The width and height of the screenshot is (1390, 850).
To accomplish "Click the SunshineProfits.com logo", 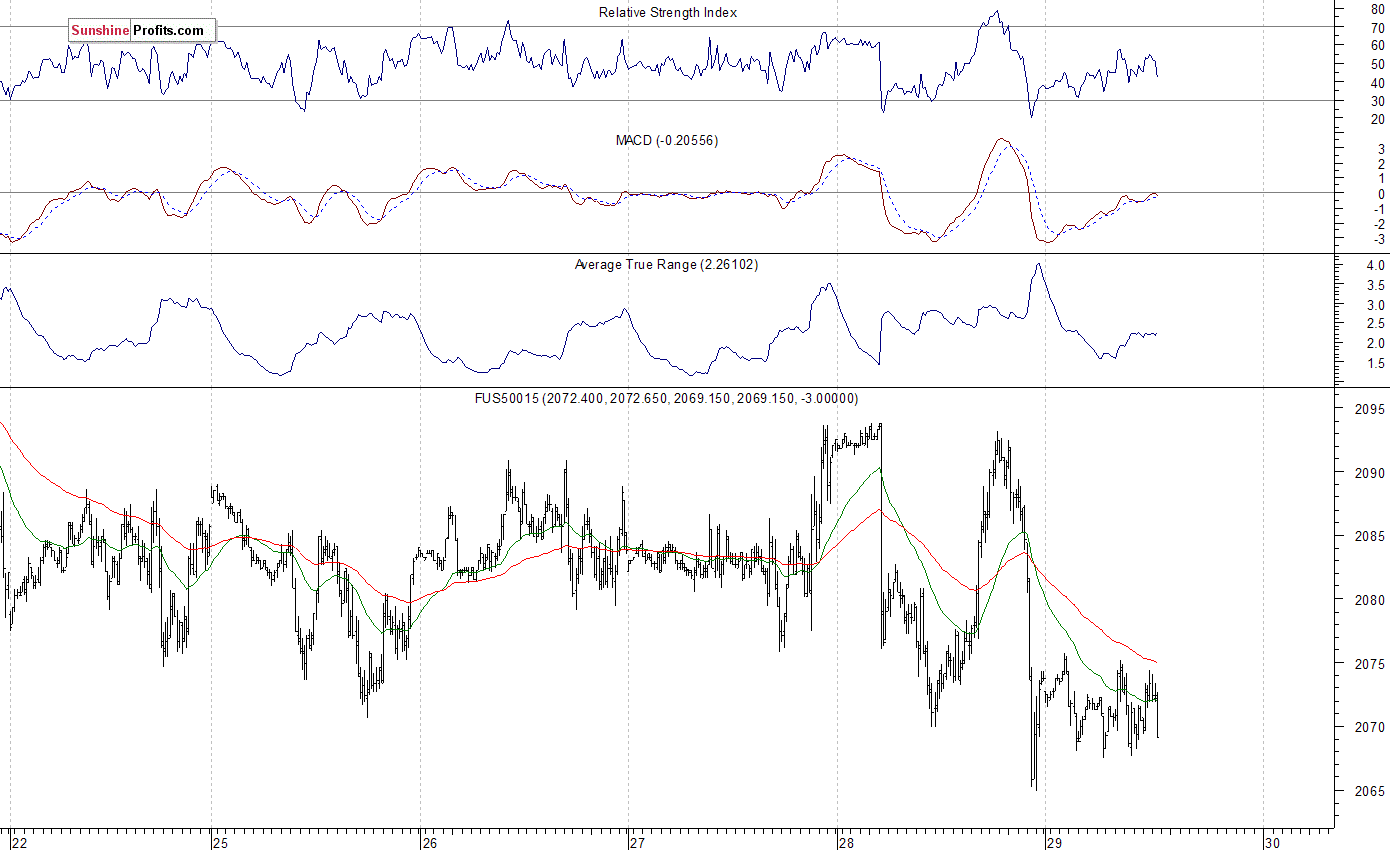I will tap(141, 31).
